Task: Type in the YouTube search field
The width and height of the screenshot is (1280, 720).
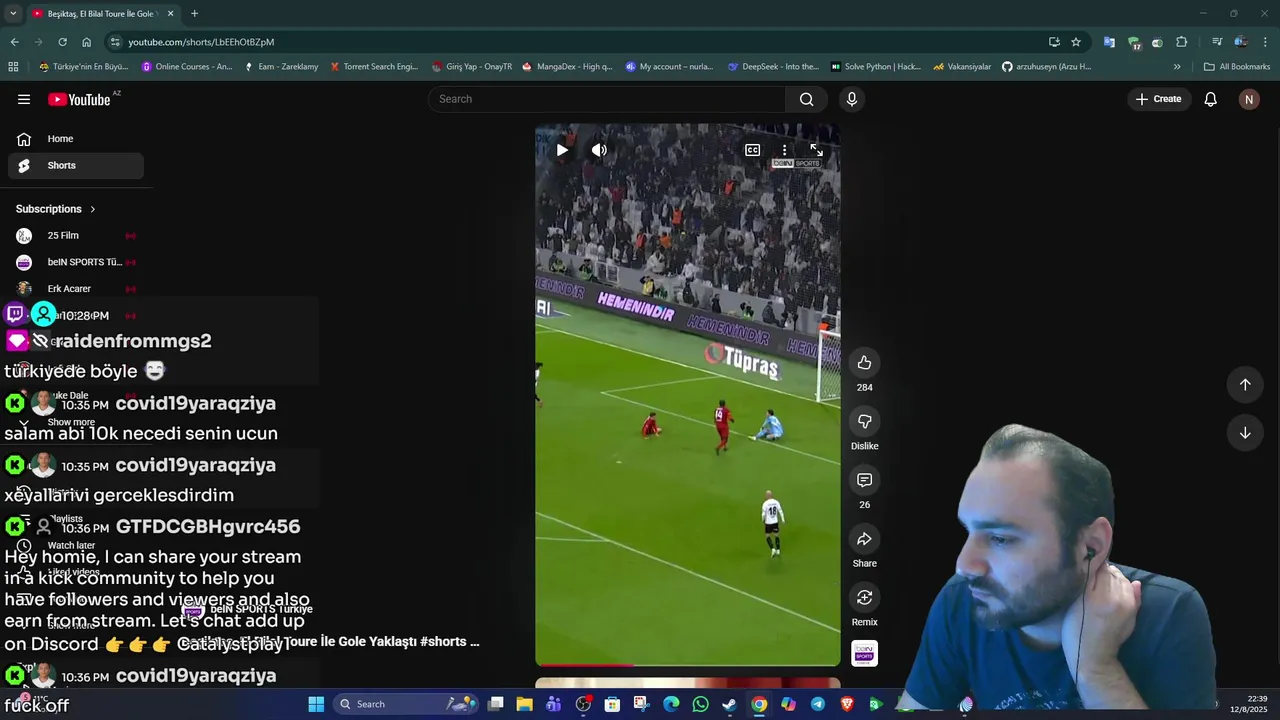Action: 607,99
